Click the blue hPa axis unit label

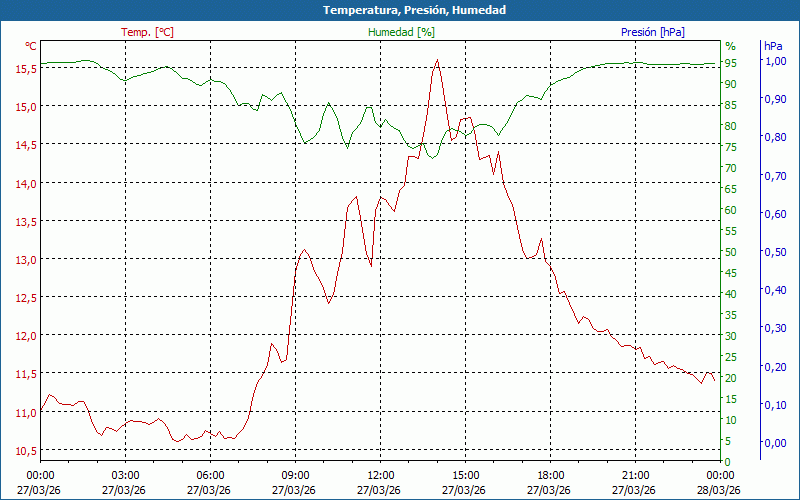(x=773, y=46)
